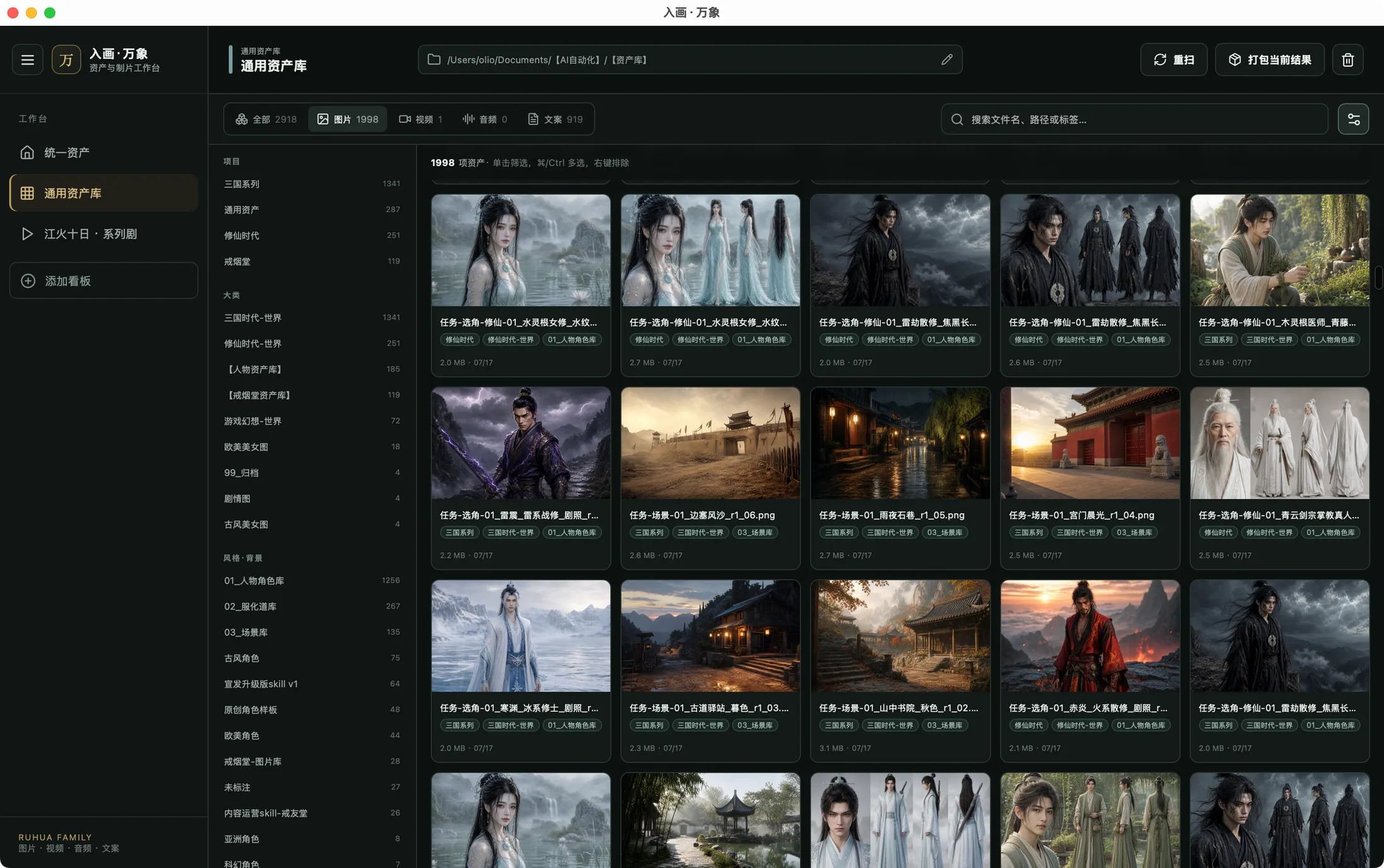
Task: Click the search magnifier icon
Action: tap(957, 120)
